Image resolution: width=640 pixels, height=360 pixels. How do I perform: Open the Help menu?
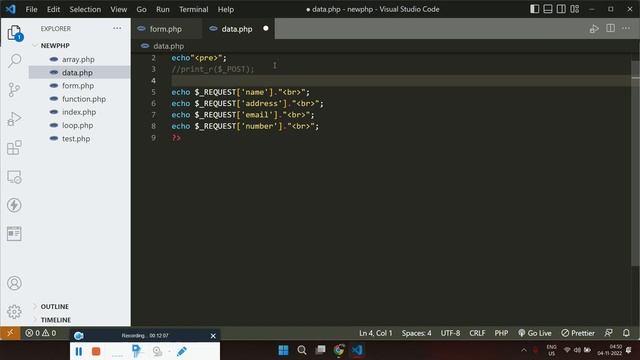pyautogui.click(x=225, y=9)
